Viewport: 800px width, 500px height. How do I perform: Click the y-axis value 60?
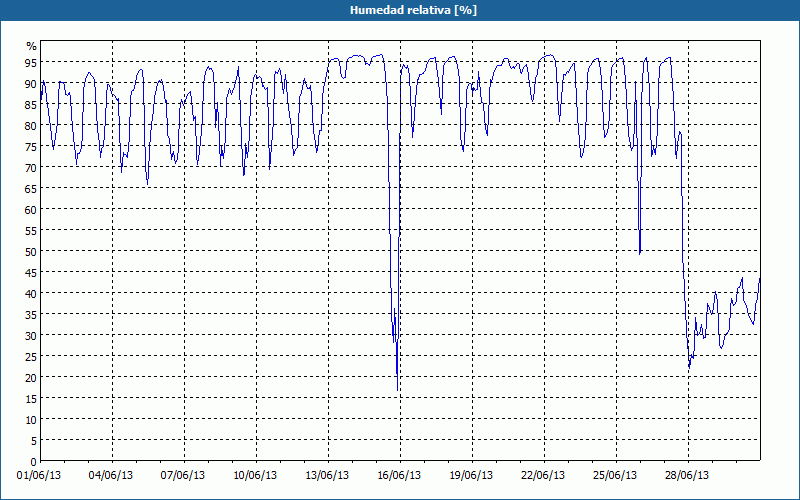(31, 210)
